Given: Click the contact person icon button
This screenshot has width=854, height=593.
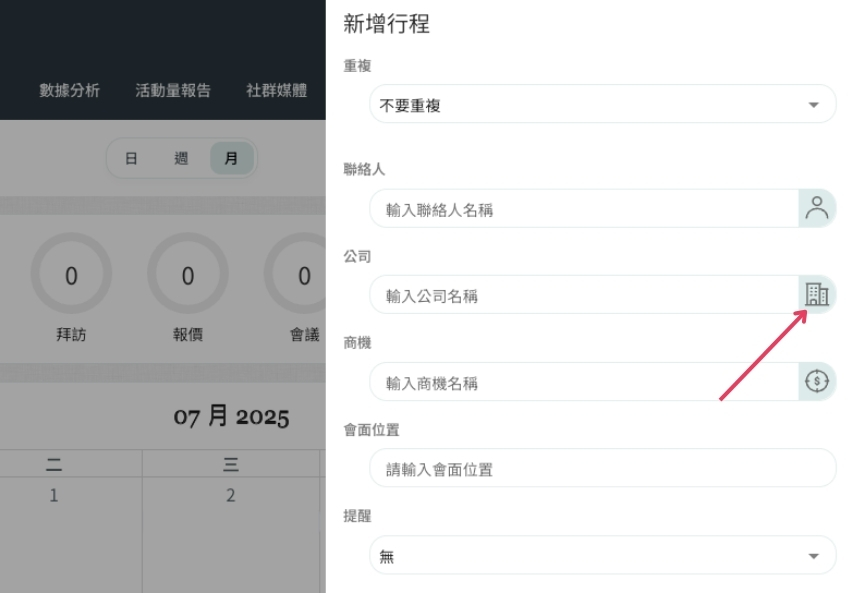Looking at the screenshot, I should coord(817,209).
